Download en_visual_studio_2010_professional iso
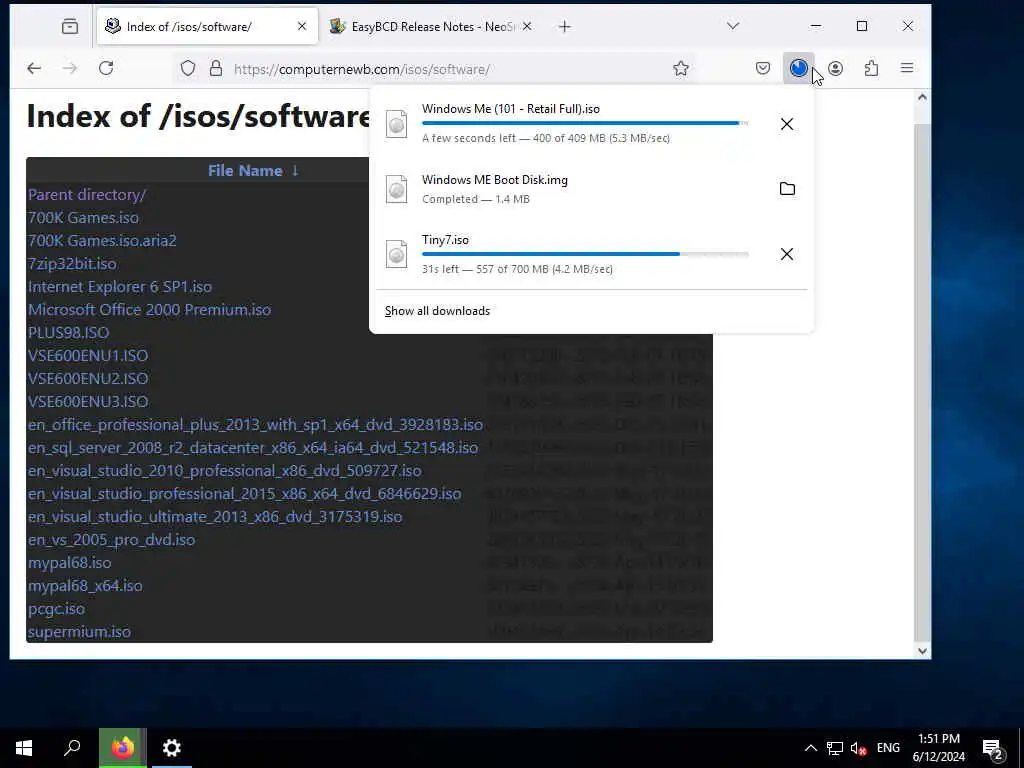Viewport: 1024px width, 768px height. (224, 470)
